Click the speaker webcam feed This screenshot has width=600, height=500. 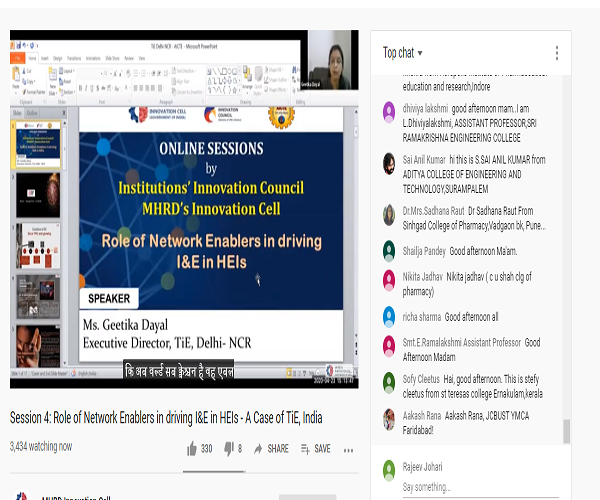pyautogui.click(x=330, y=60)
